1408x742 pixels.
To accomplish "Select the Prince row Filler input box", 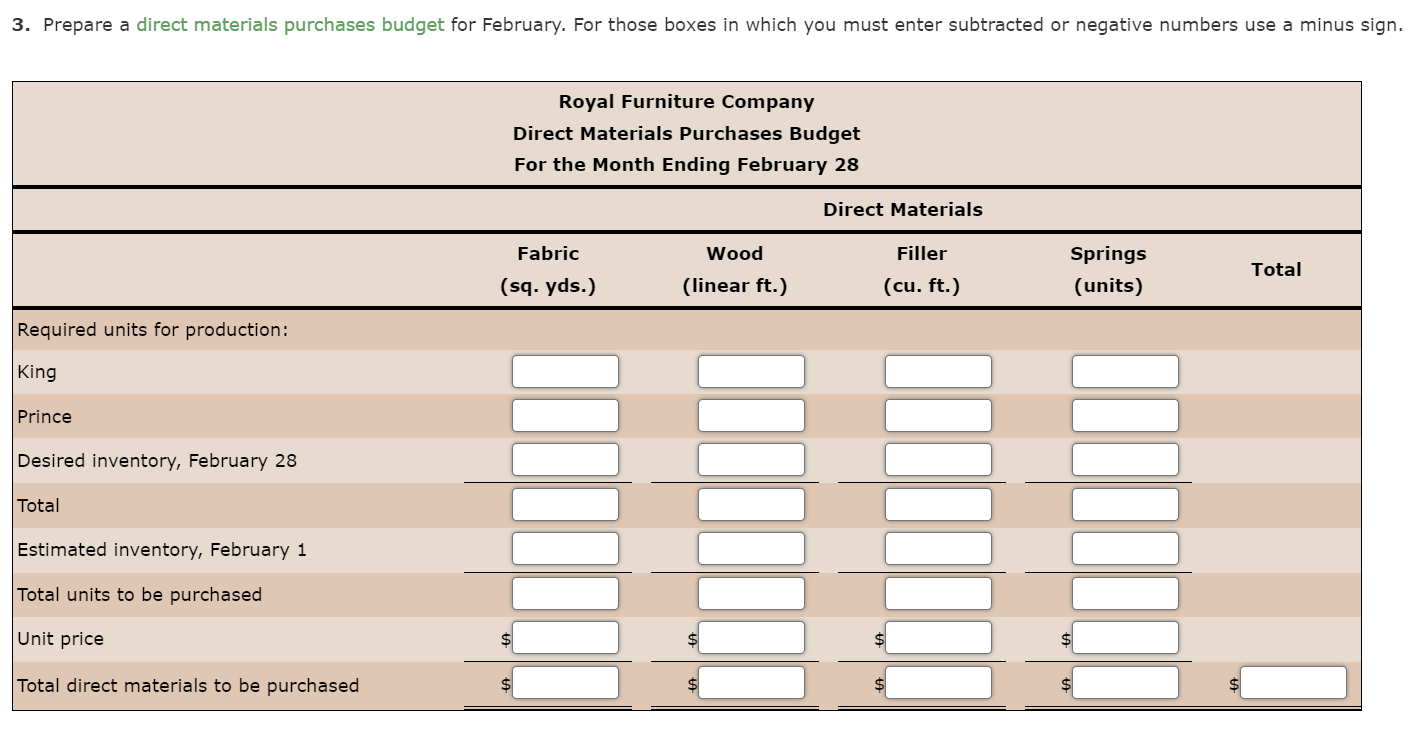I will (938, 414).
